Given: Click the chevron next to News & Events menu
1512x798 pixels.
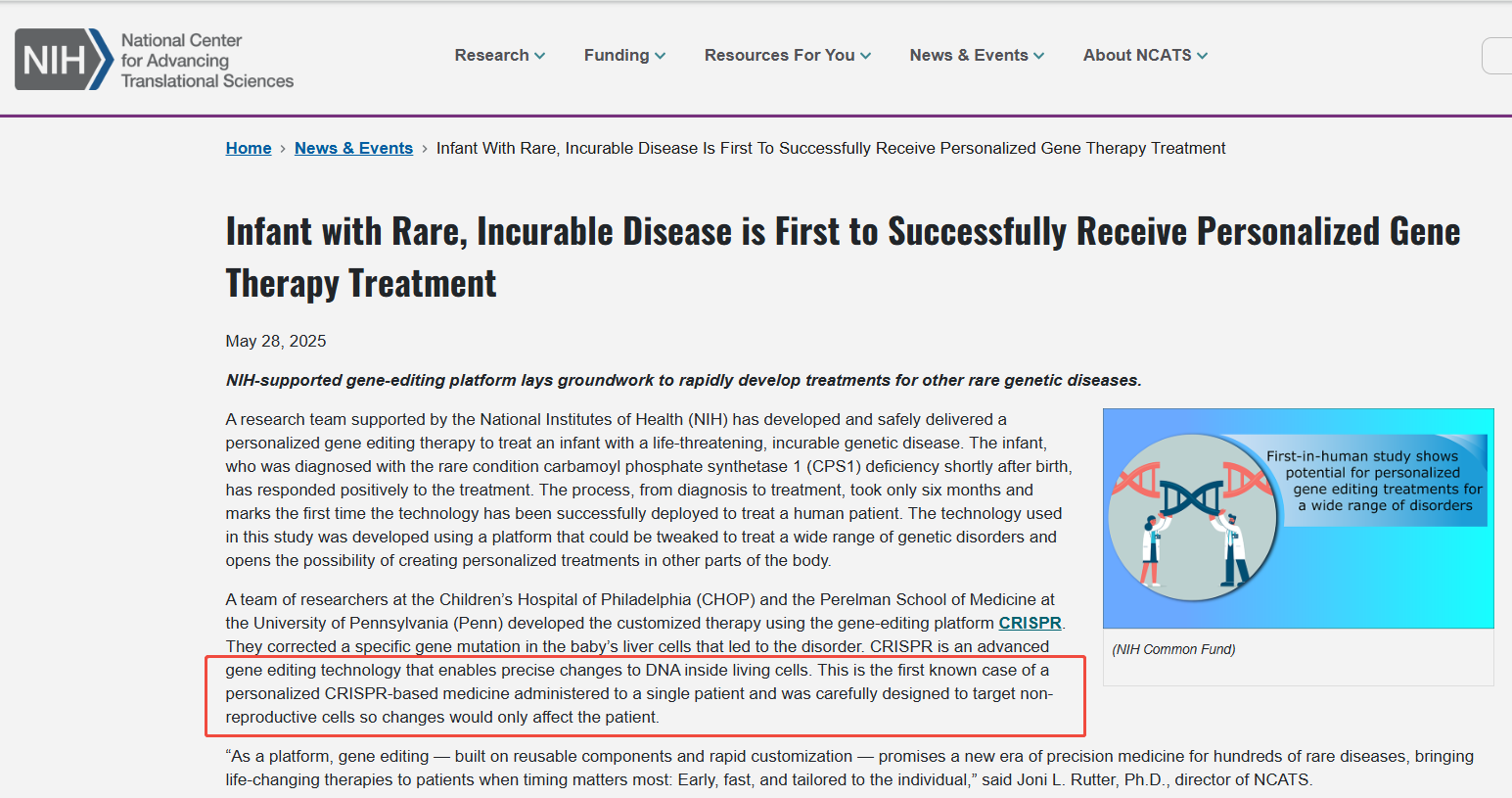Looking at the screenshot, I should coord(1038,56).
